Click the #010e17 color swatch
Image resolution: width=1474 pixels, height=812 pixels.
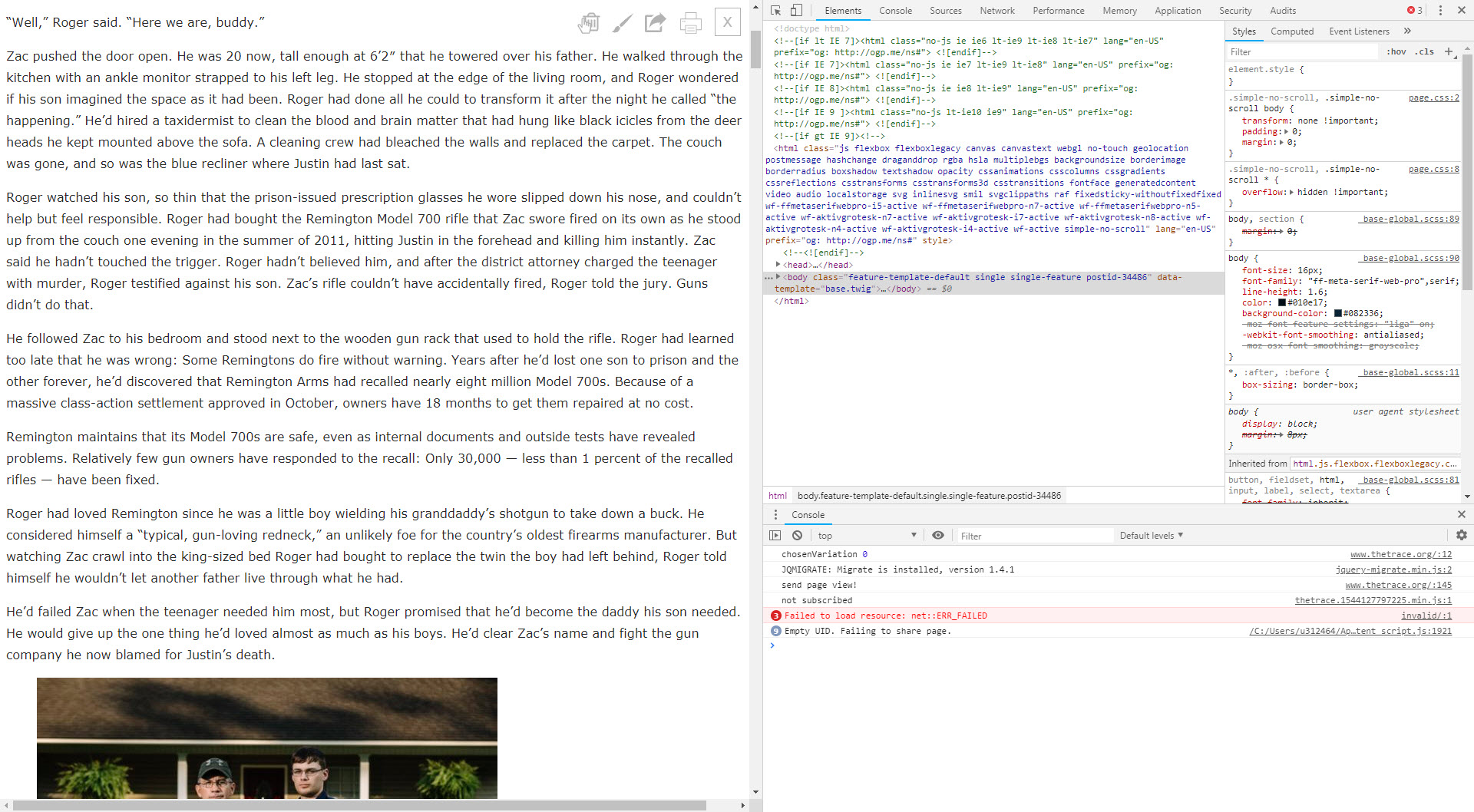1281,303
